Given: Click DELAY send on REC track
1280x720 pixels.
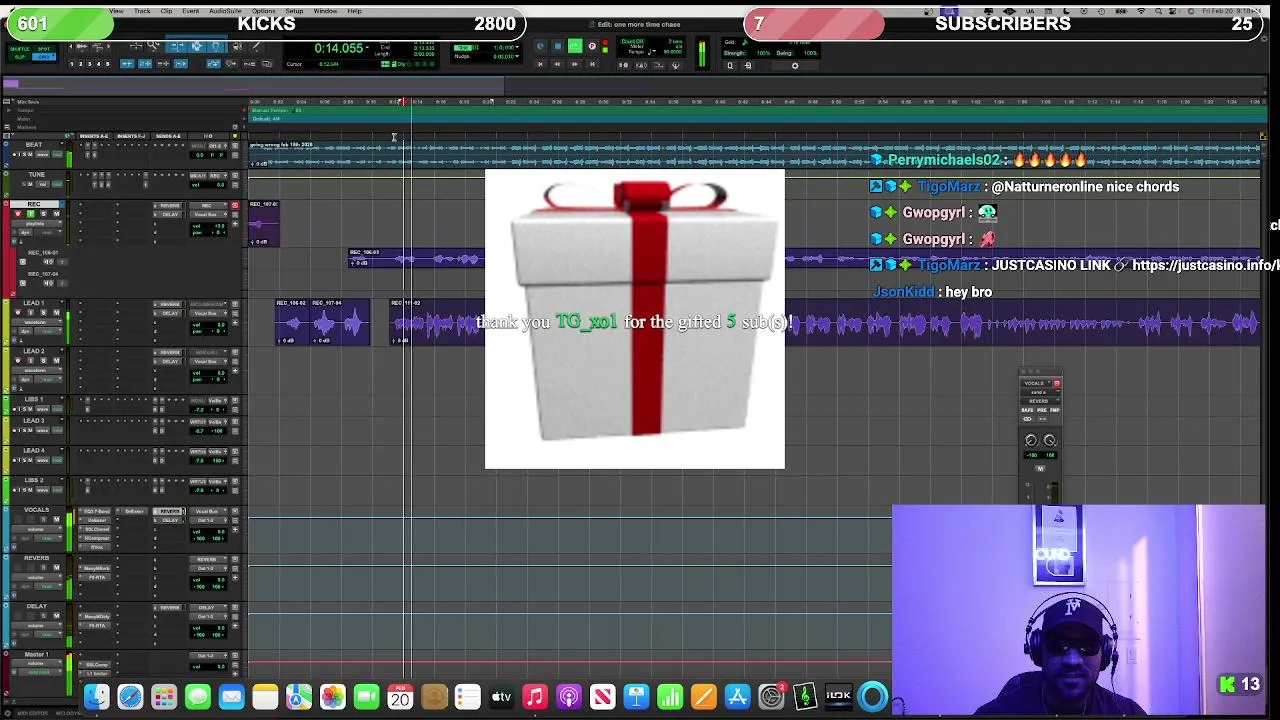Looking at the screenshot, I should [169, 214].
